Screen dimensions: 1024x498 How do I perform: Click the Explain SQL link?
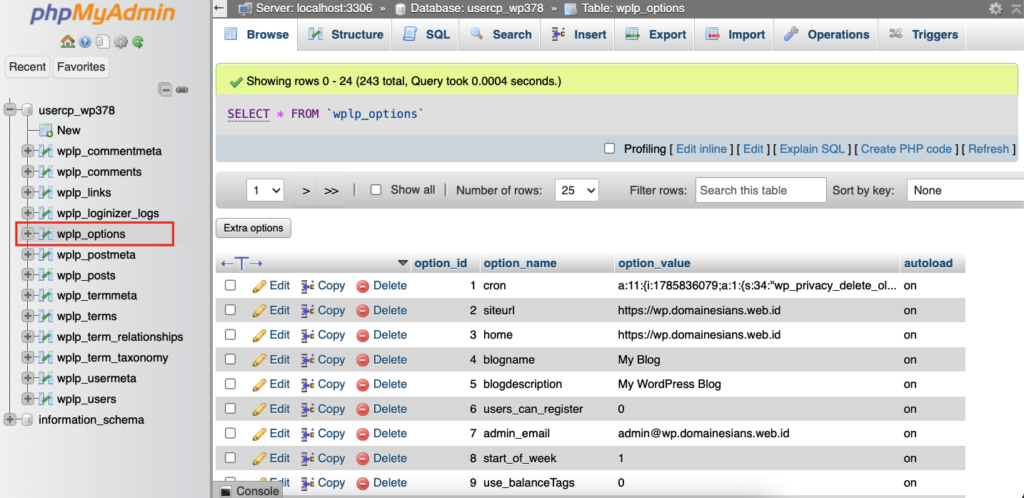(812, 149)
